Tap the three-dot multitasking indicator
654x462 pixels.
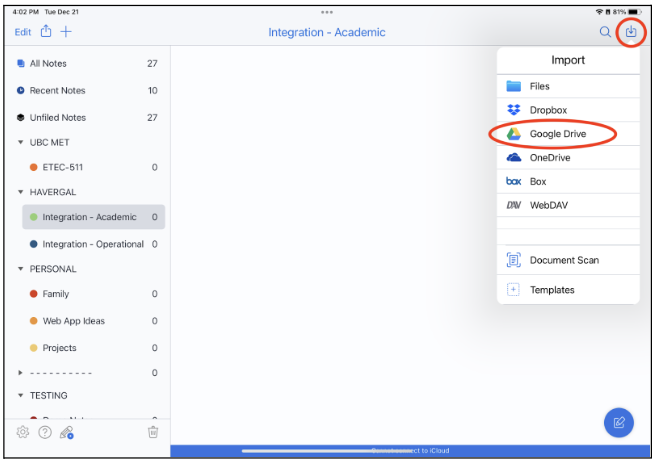[327, 12]
